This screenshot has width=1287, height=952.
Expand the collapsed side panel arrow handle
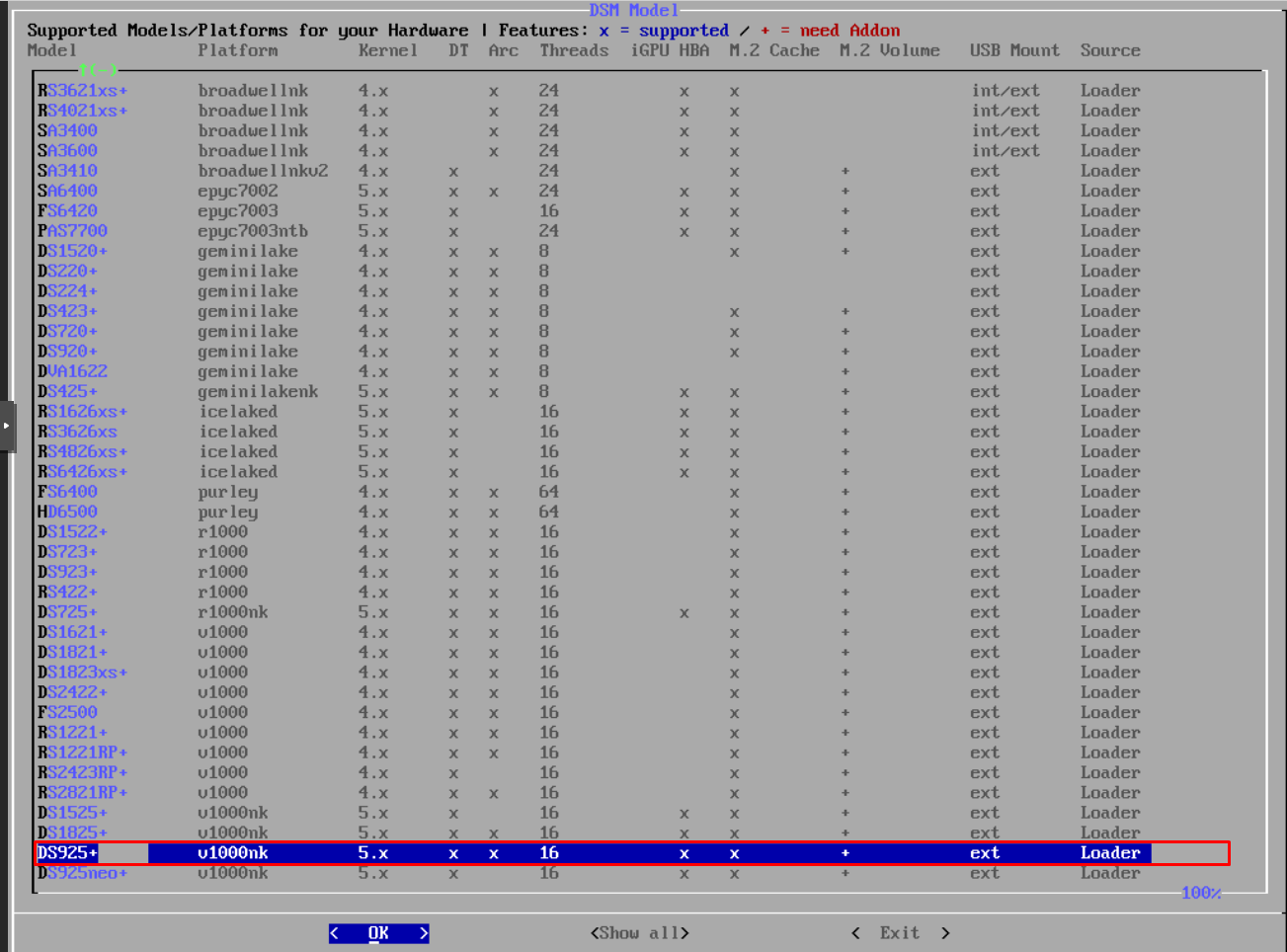[x=7, y=426]
